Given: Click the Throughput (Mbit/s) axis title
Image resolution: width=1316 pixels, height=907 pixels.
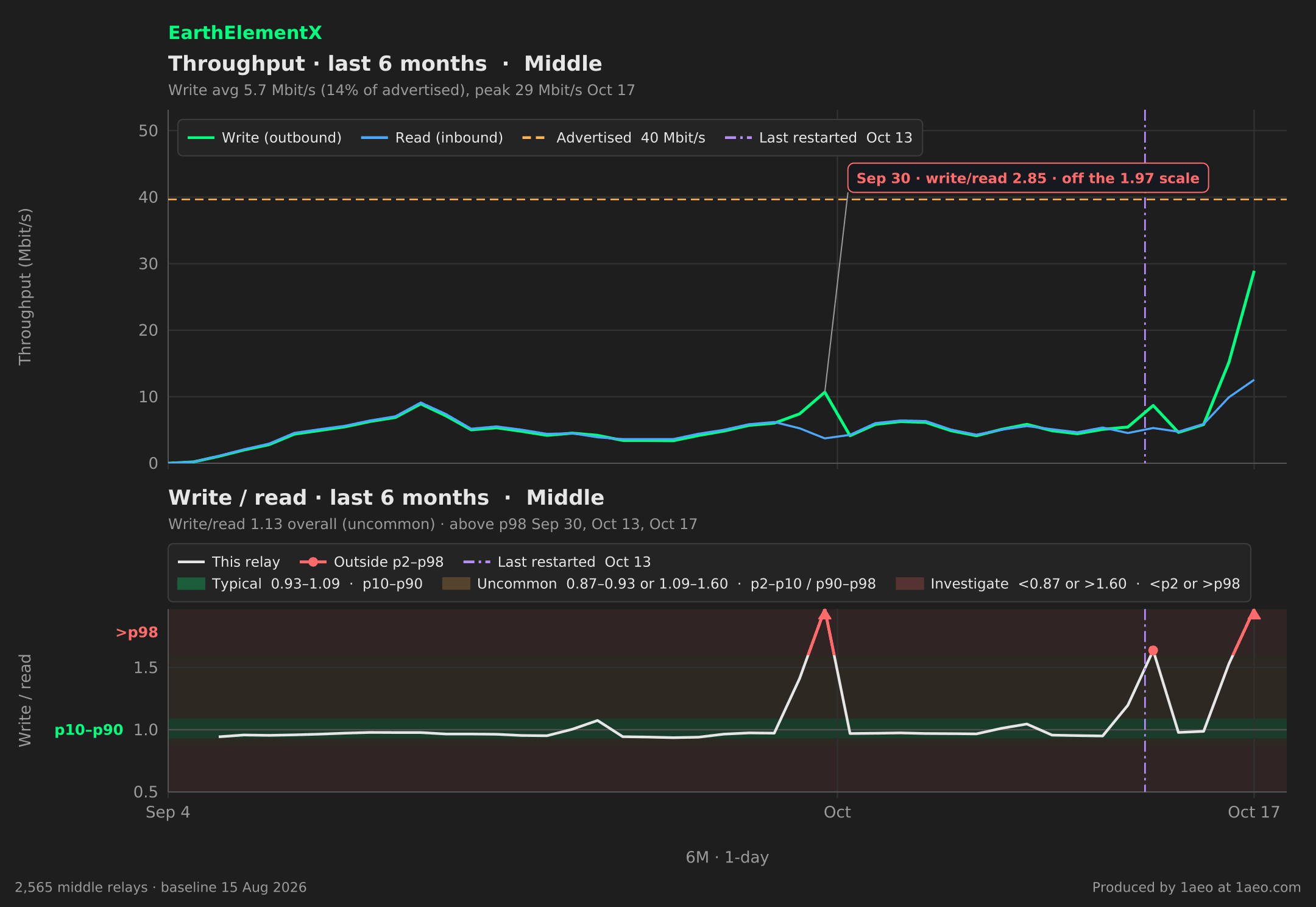Looking at the screenshot, I should 25,286.
